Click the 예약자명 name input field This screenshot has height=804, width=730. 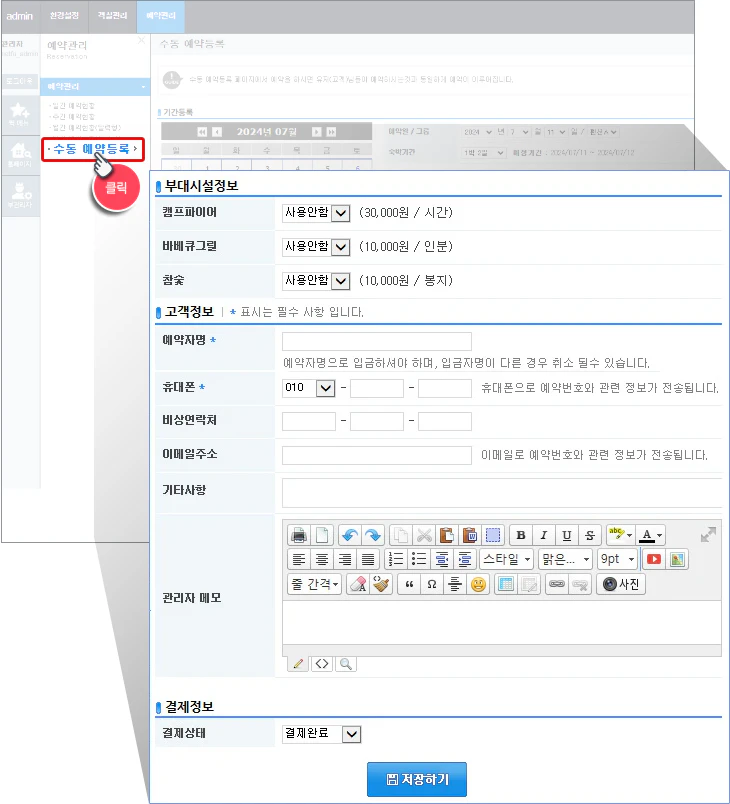pyautogui.click(x=377, y=341)
